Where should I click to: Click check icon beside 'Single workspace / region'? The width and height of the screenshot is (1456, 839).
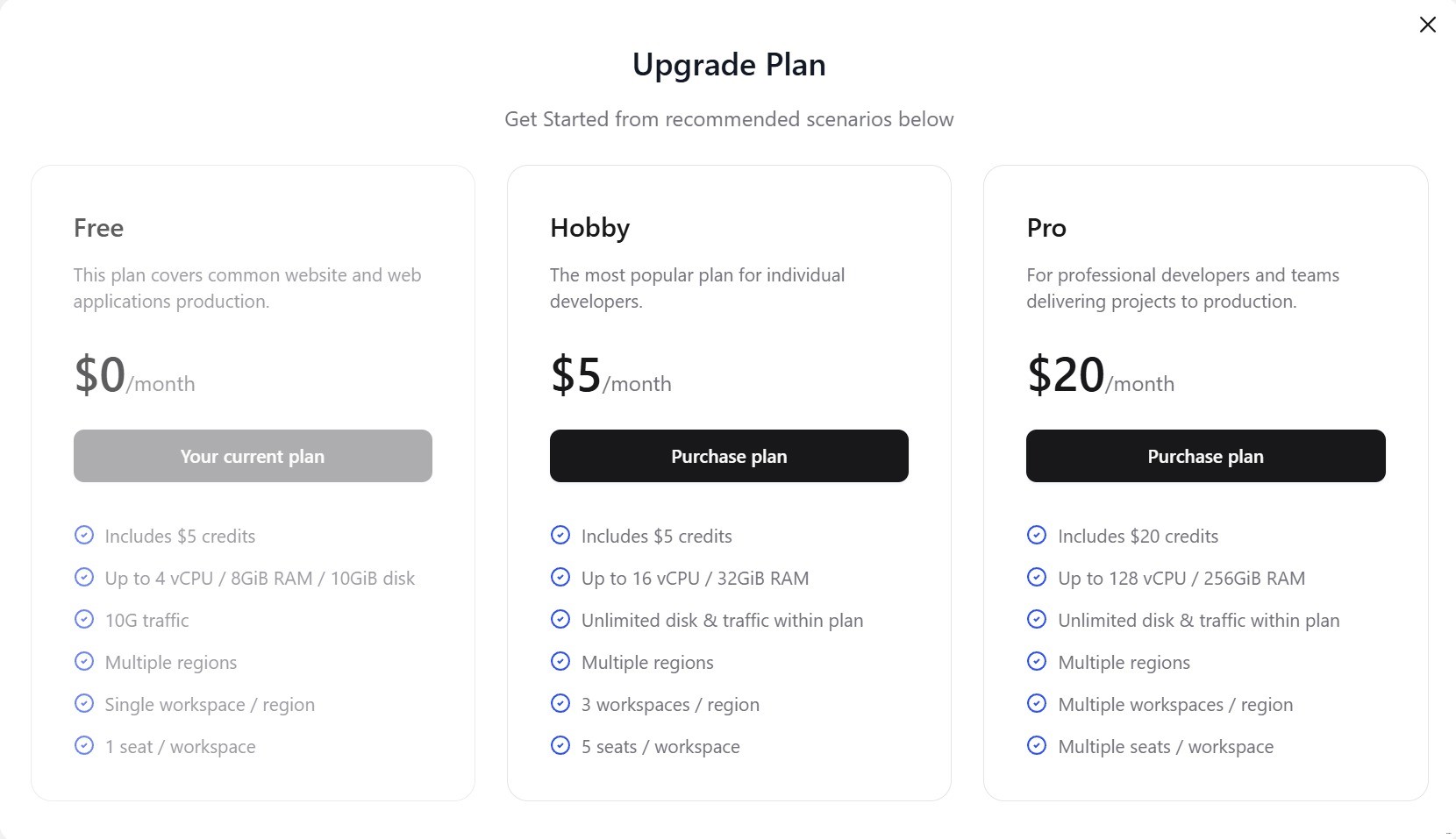[84, 703]
